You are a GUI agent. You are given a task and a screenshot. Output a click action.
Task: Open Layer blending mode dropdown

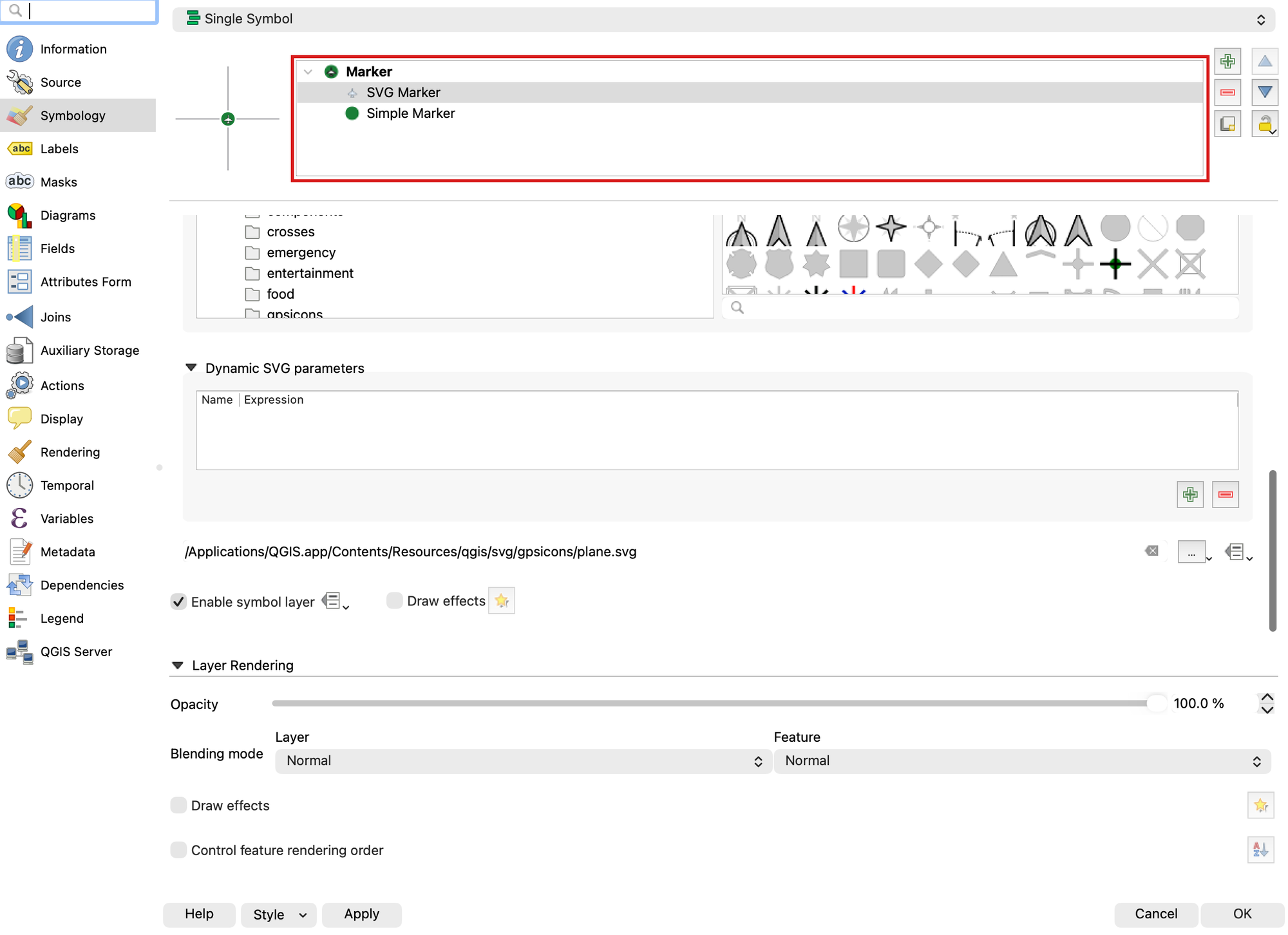pos(523,761)
